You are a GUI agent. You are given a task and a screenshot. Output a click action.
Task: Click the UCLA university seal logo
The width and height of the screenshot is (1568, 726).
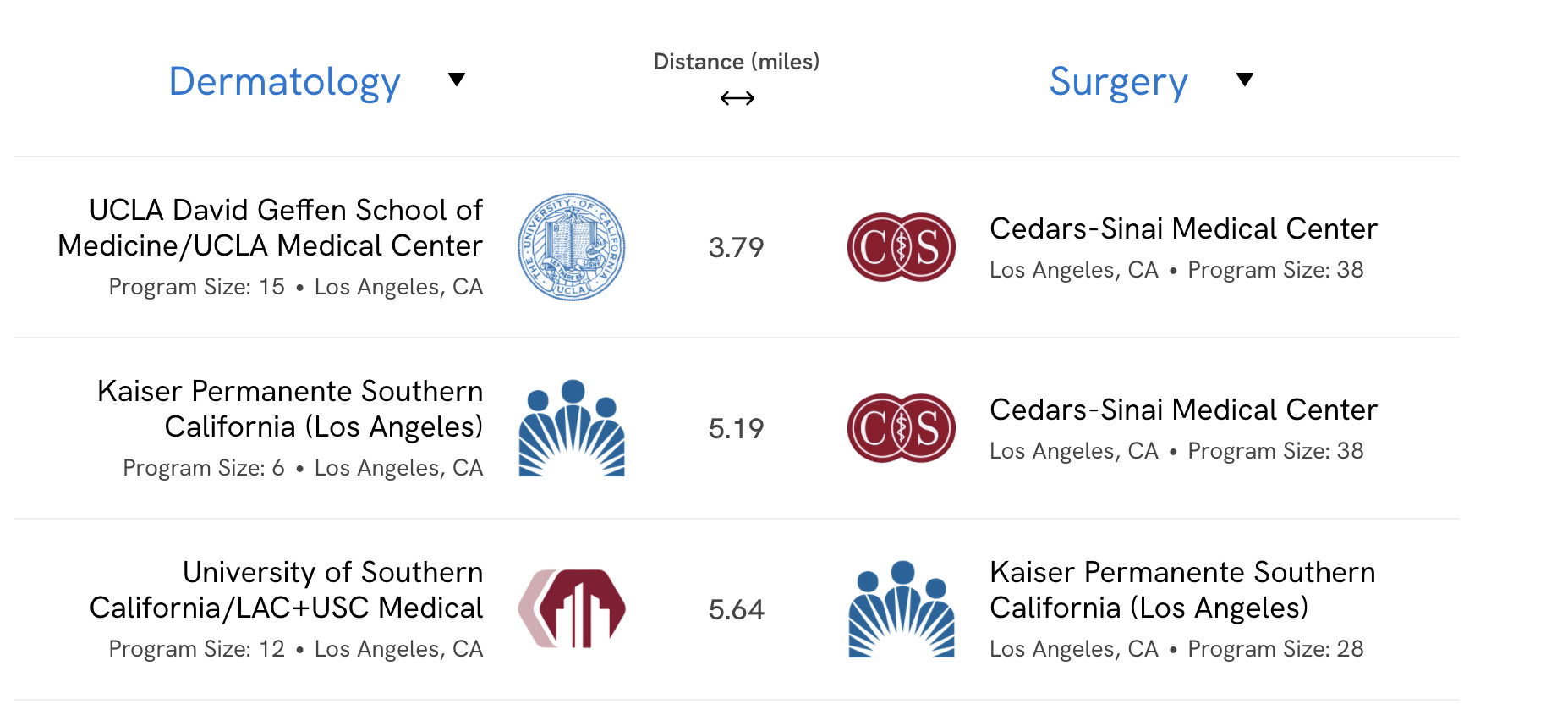572,247
